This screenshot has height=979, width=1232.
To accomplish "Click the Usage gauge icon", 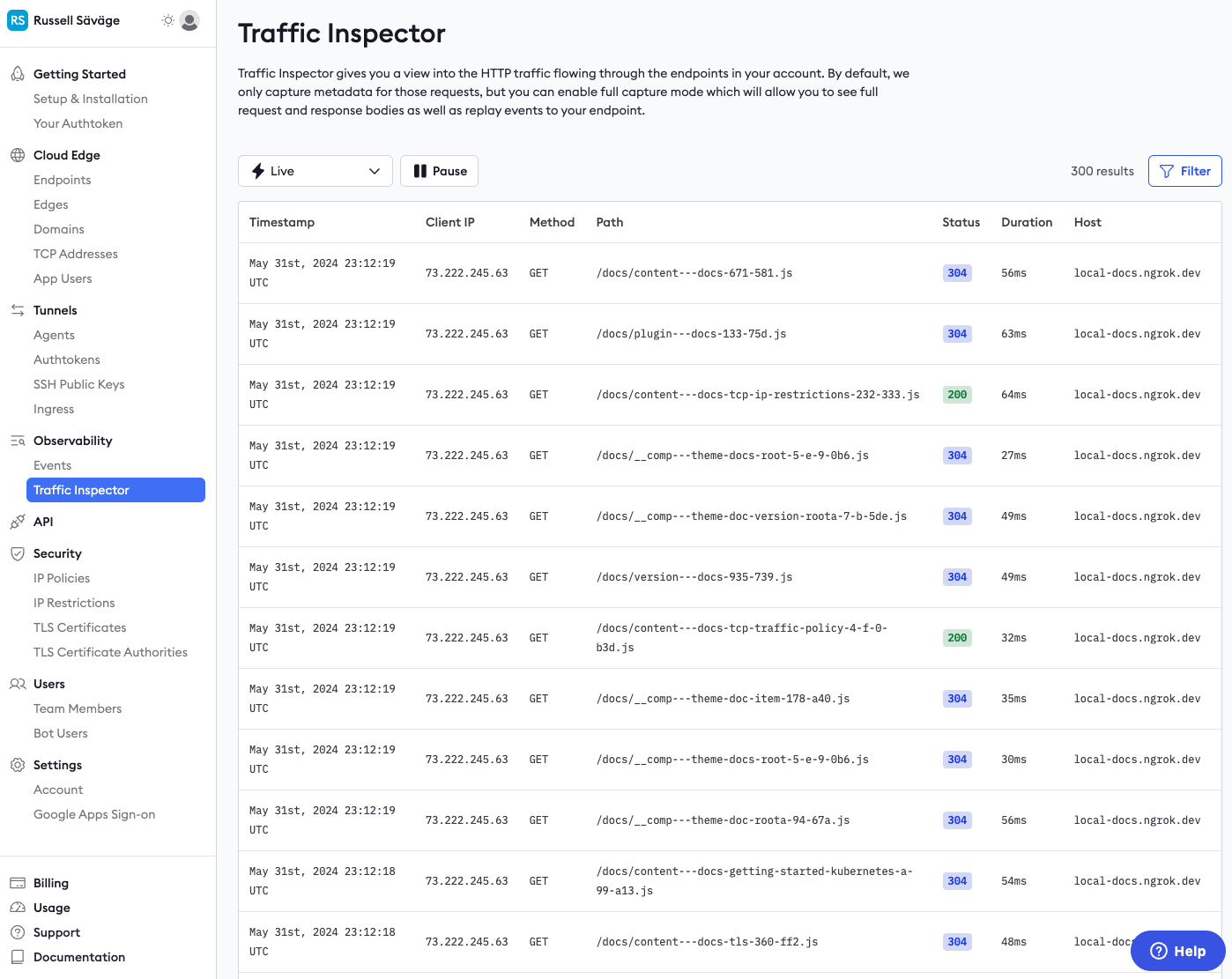I will [x=18, y=908].
